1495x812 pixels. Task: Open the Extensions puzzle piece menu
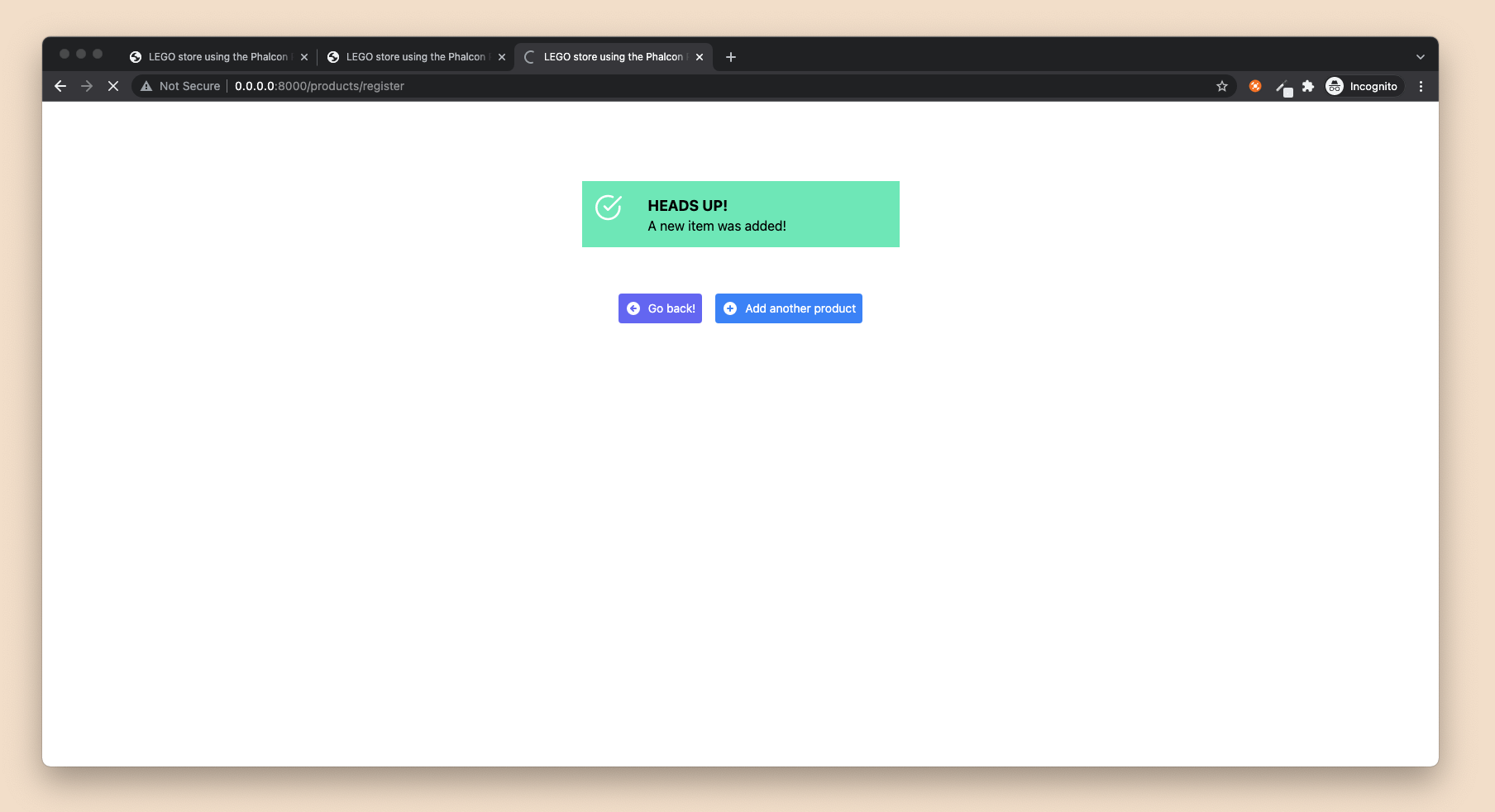pos(1308,86)
